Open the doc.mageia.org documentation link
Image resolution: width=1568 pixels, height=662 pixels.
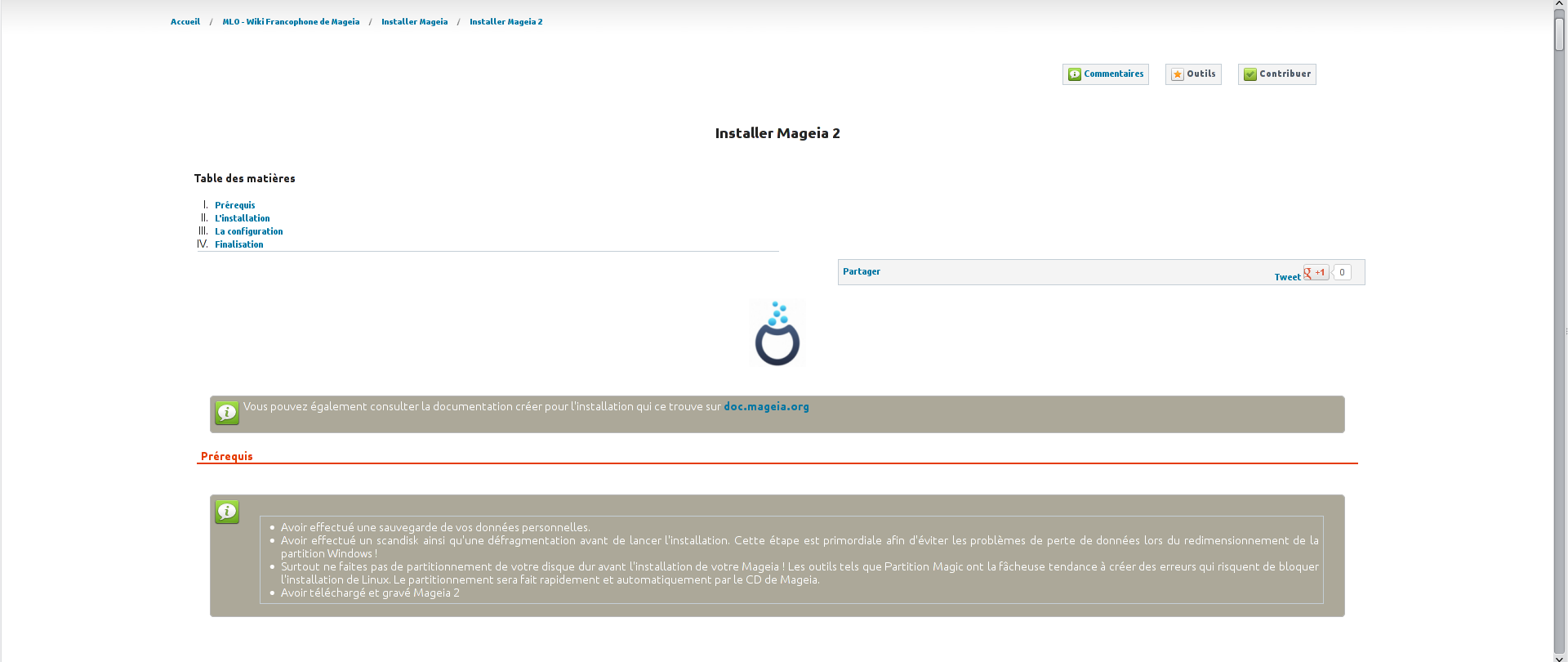coord(766,406)
